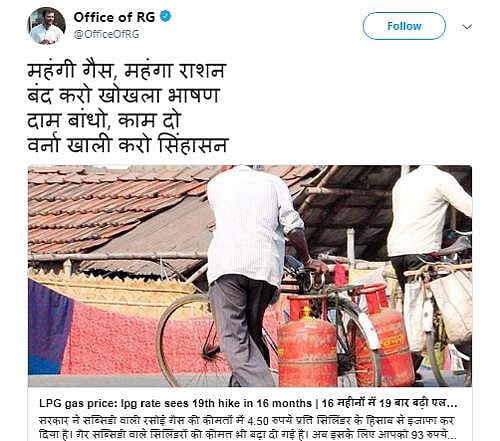
Task: Select the tweet line 'दाम बांधो, काम दो'
Action: tap(104, 120)
